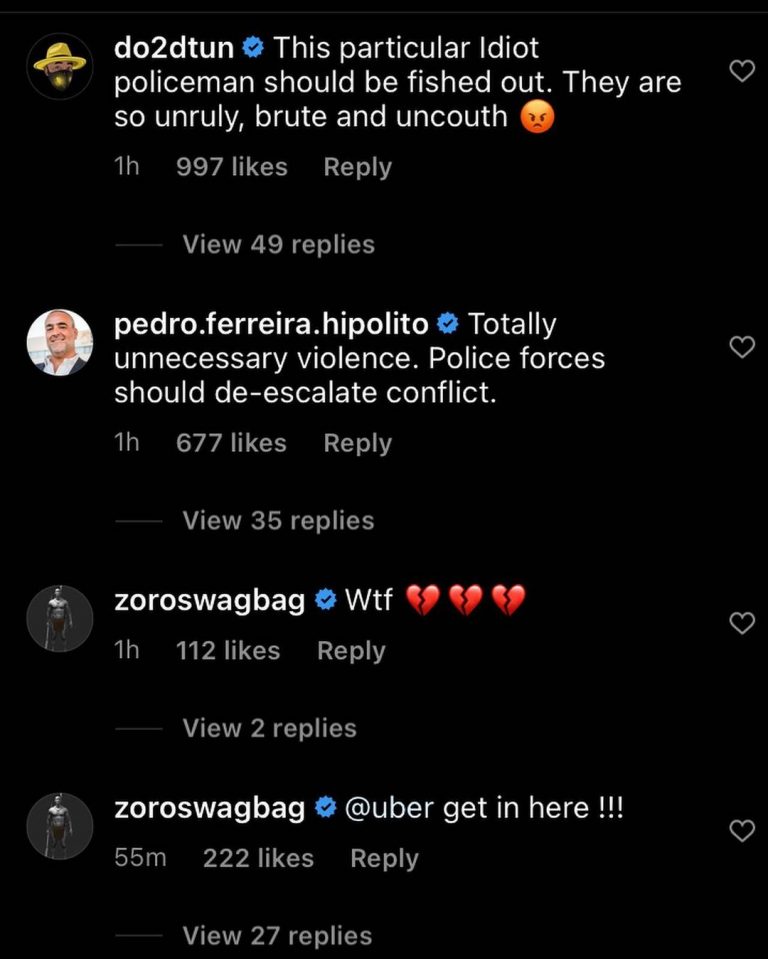Expand View 35 replies

278,521
